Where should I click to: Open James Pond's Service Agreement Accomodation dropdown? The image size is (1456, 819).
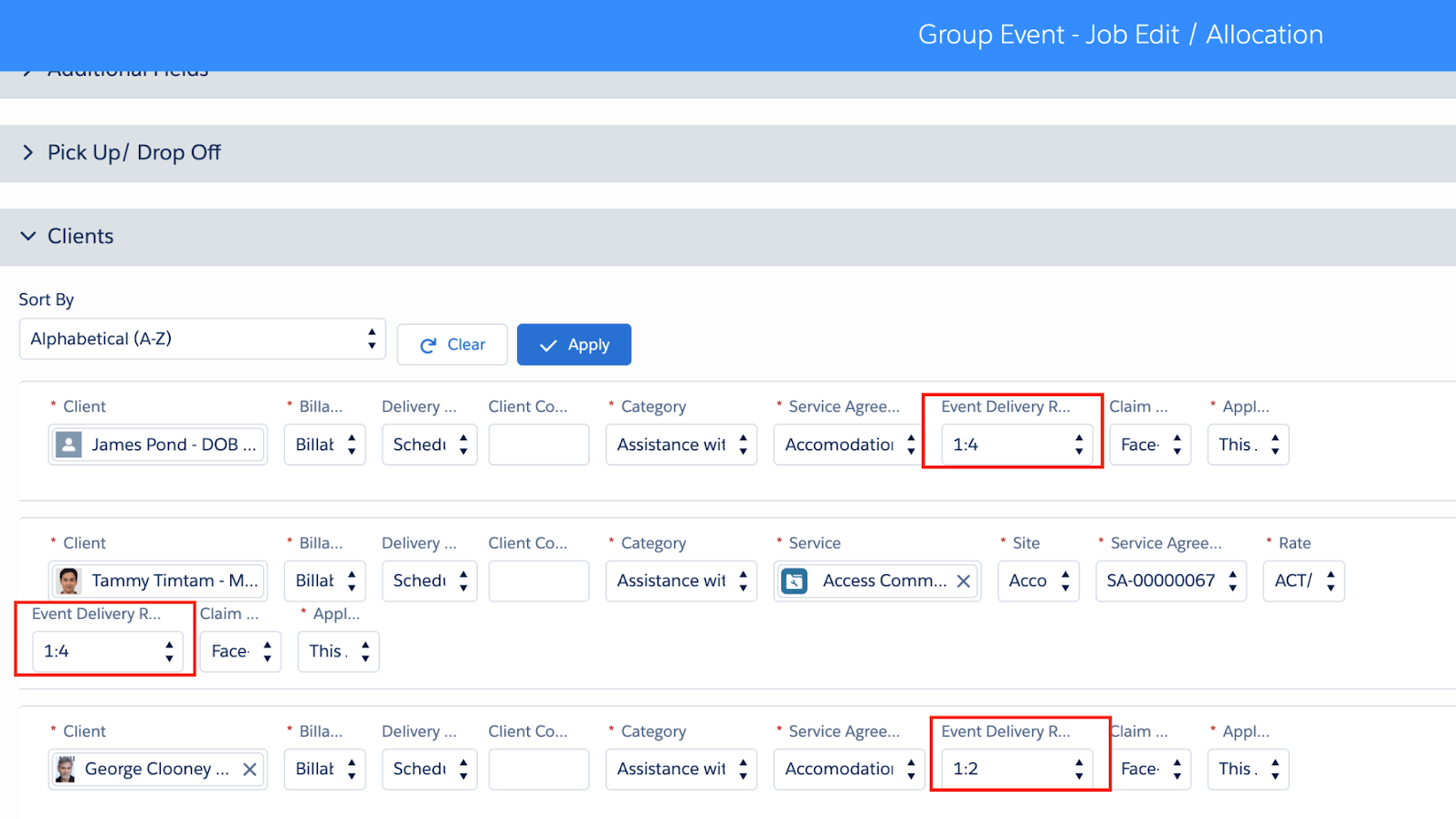pos(849,445)
